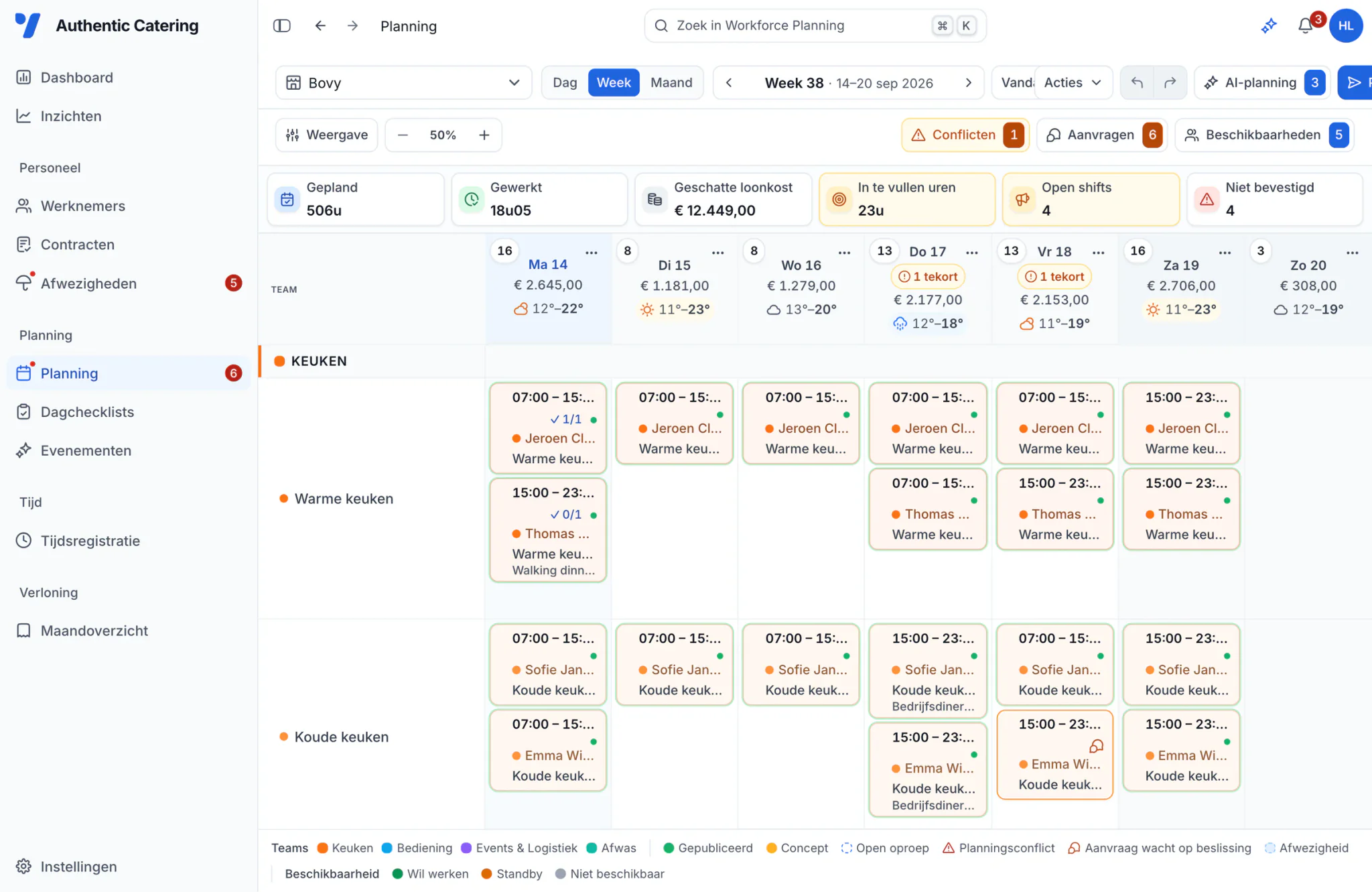This screenshot has width=1372, height=892.
Task: Redo the planning action
Action: tap(1170, 82)
